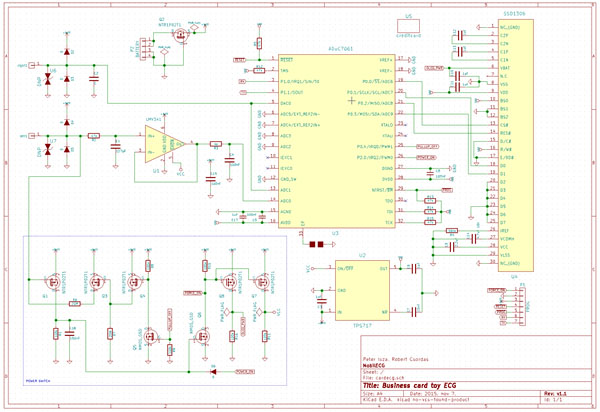Select the VBAT pin on SSD1306
This screenshot has width=600, height=412.
coord(505,68)
